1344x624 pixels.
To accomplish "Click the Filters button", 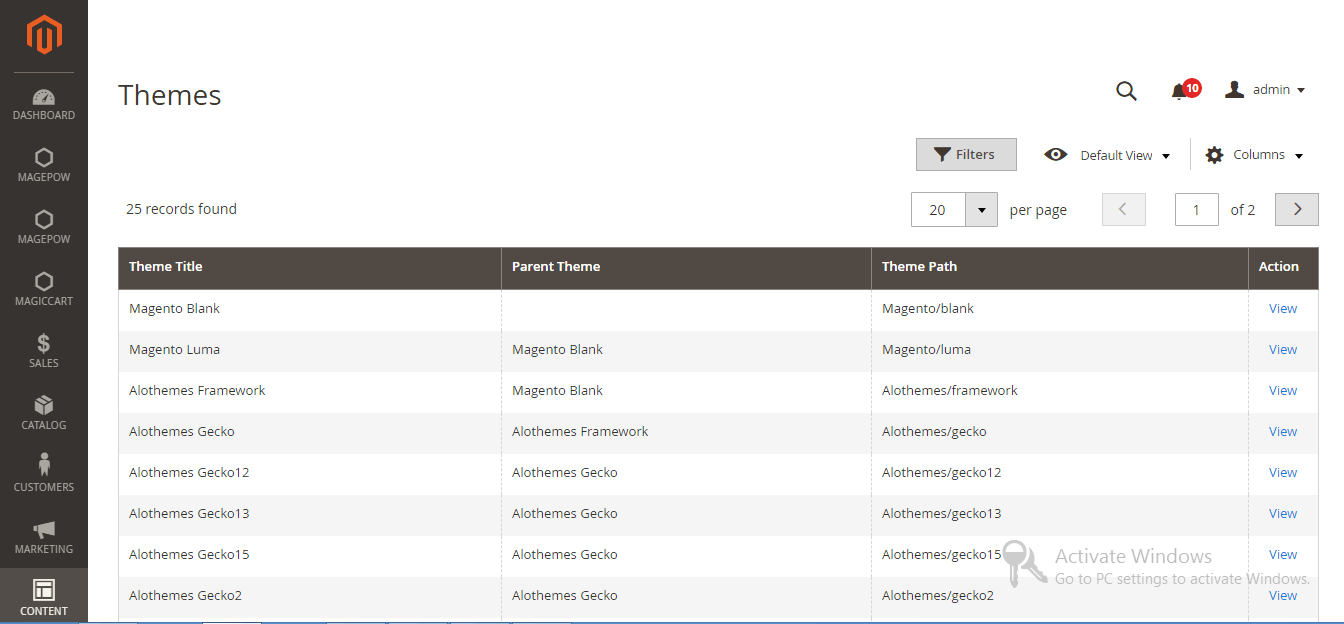I will [966, 155].
